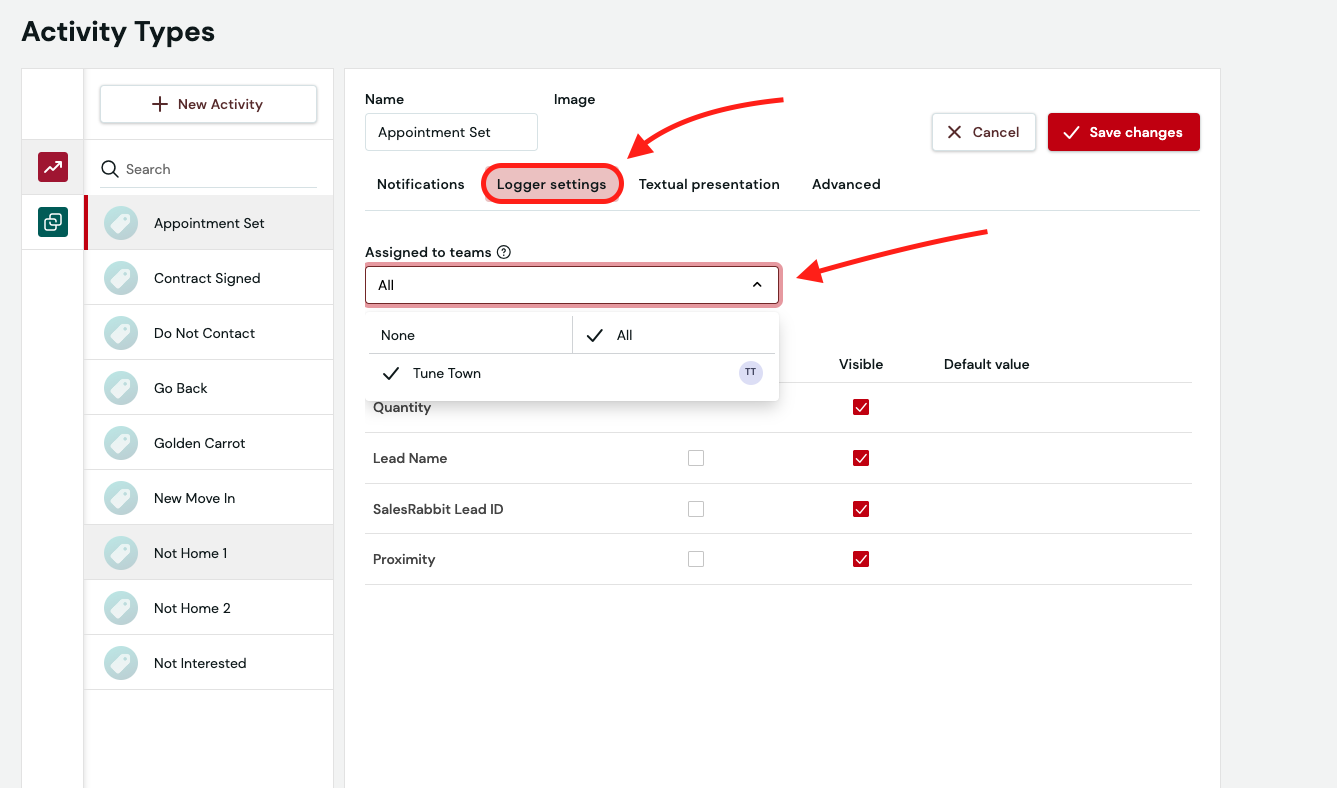
Task: Click the Default value column header
Action: (987, 364)
